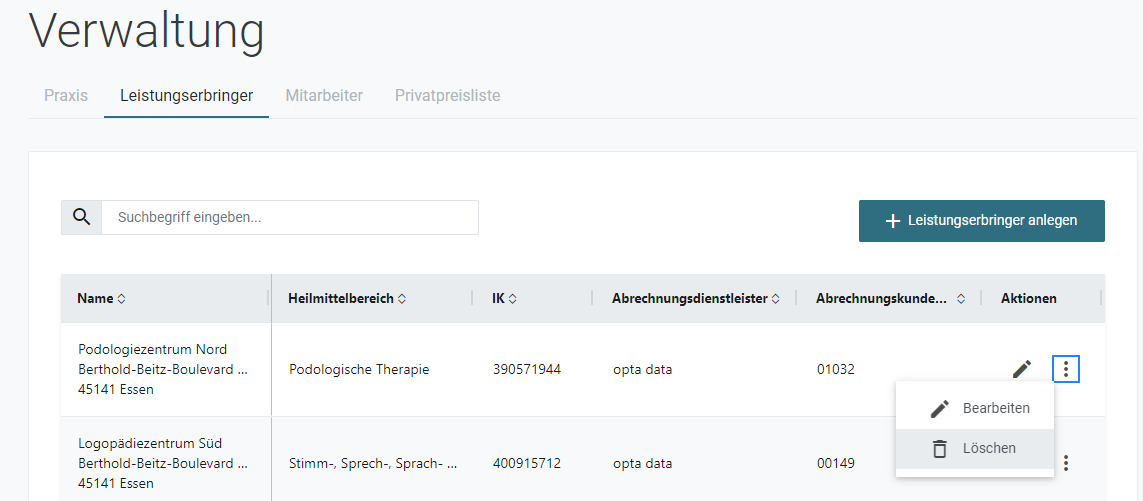Choose Bearbeiten from the context menu
This screenshot has height=501, width=1143.
[975, 408]
